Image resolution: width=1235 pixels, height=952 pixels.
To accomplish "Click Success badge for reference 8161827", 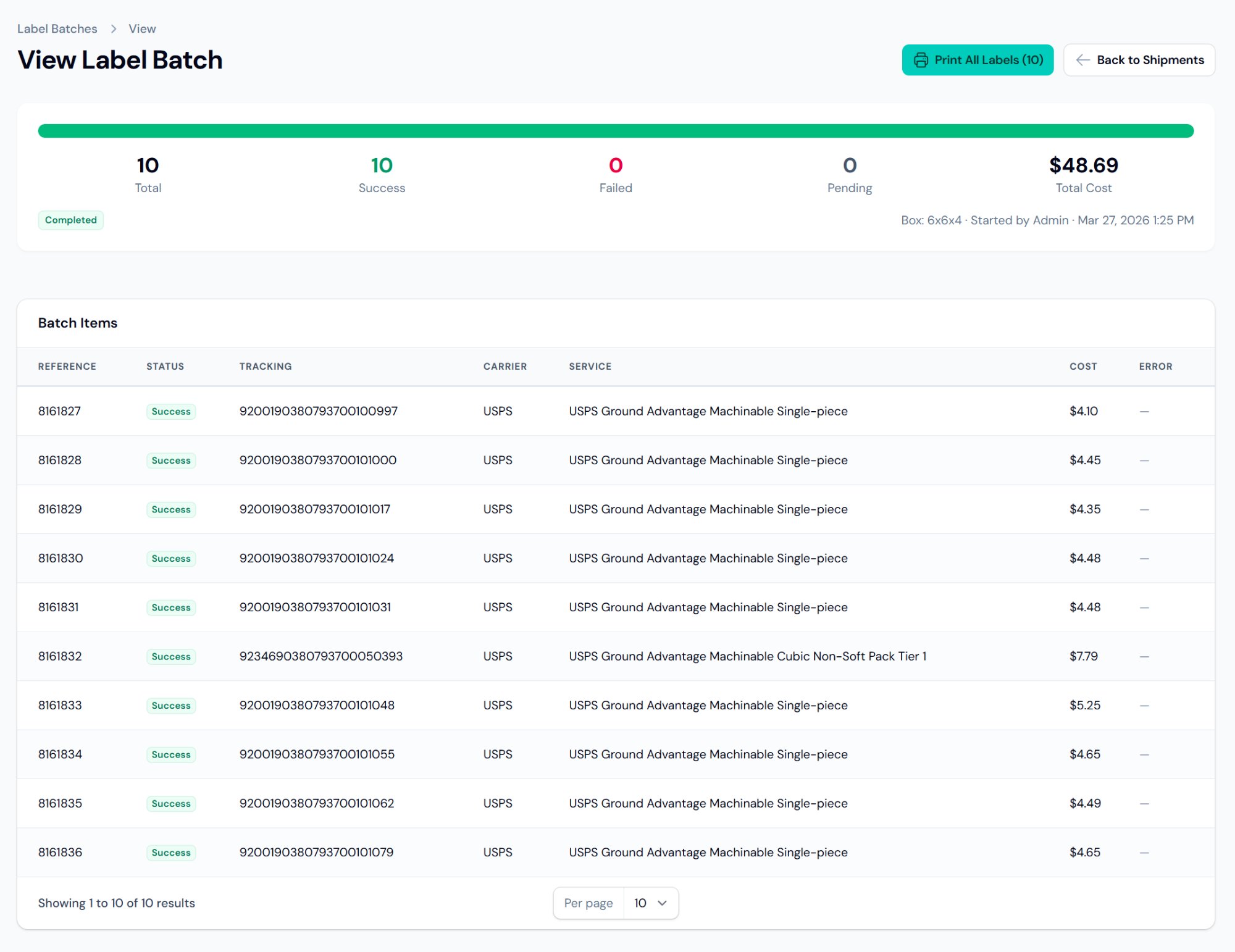I will [171, 411].
